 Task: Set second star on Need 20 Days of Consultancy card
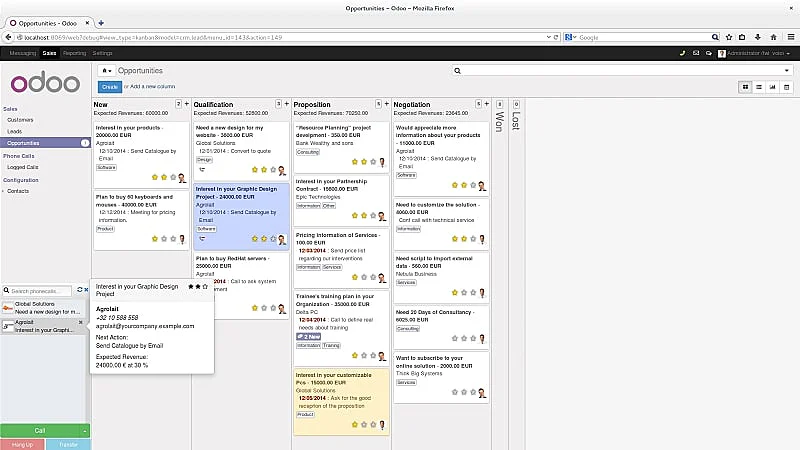click(x=464, y=338)
